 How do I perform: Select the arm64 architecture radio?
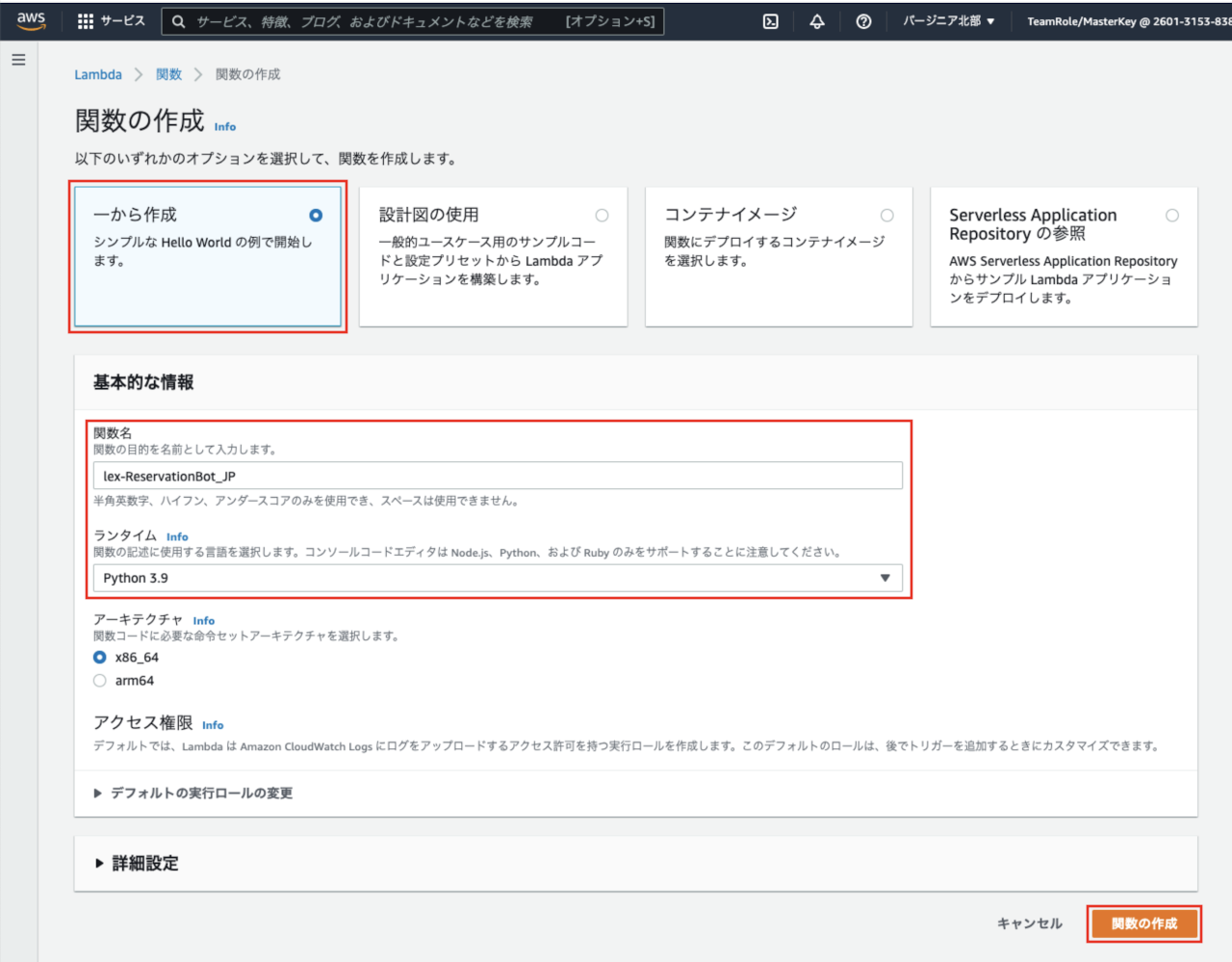click(x=100, y=680)
